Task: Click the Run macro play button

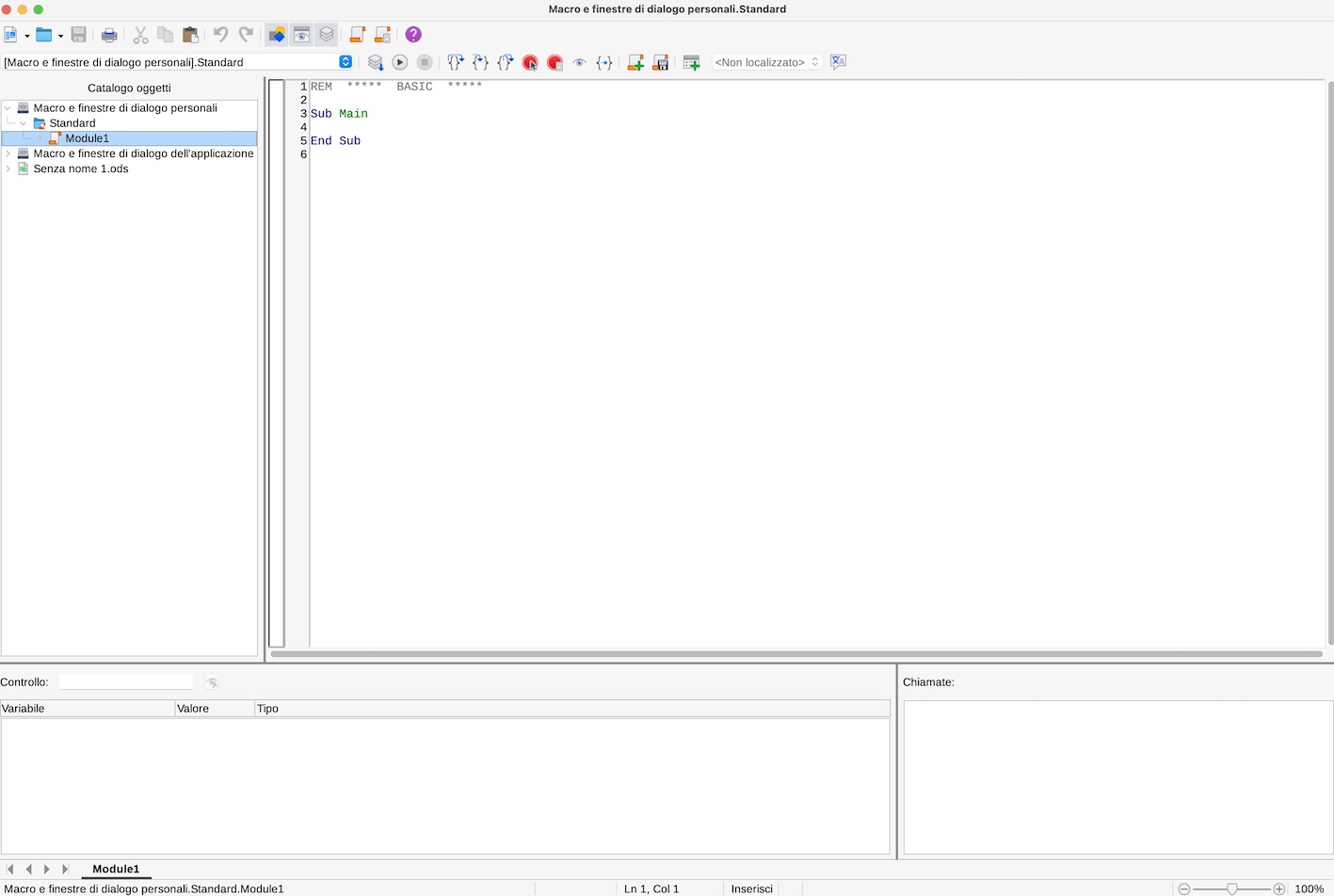Action: point(400,62)
